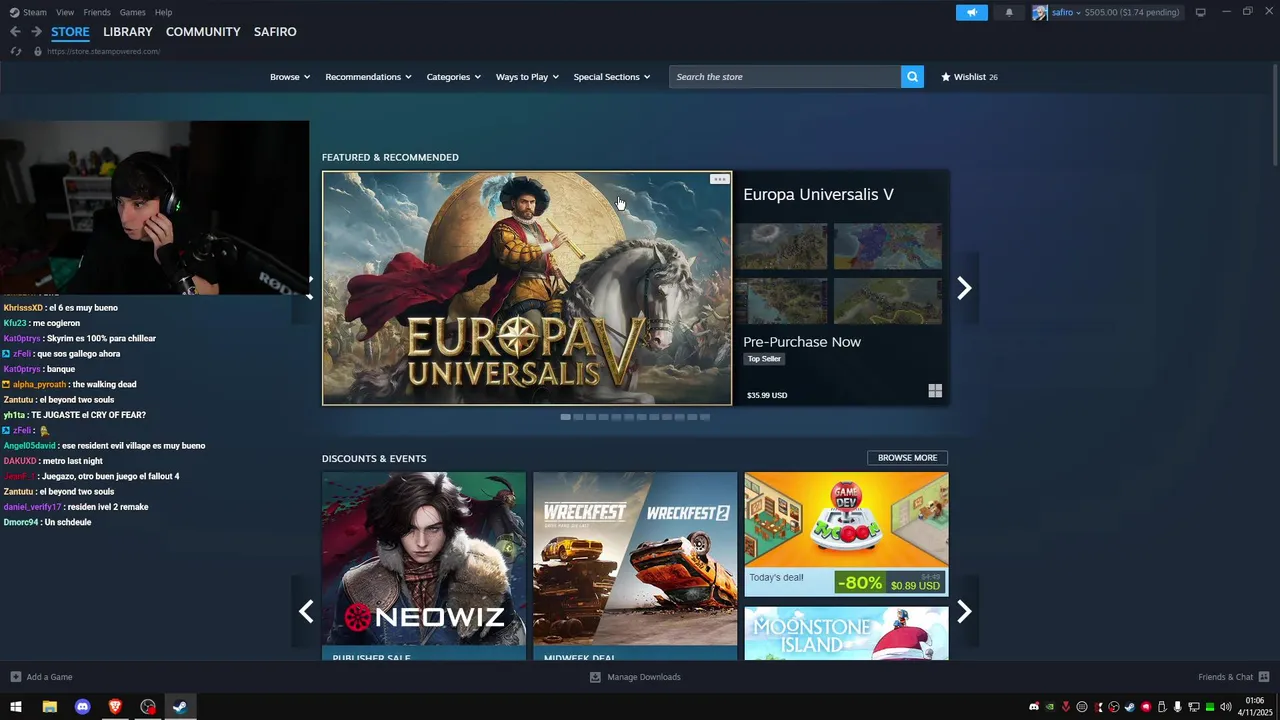Click the $35.99 USD price
Screen dimensions: 1280x720
(767, 395)
